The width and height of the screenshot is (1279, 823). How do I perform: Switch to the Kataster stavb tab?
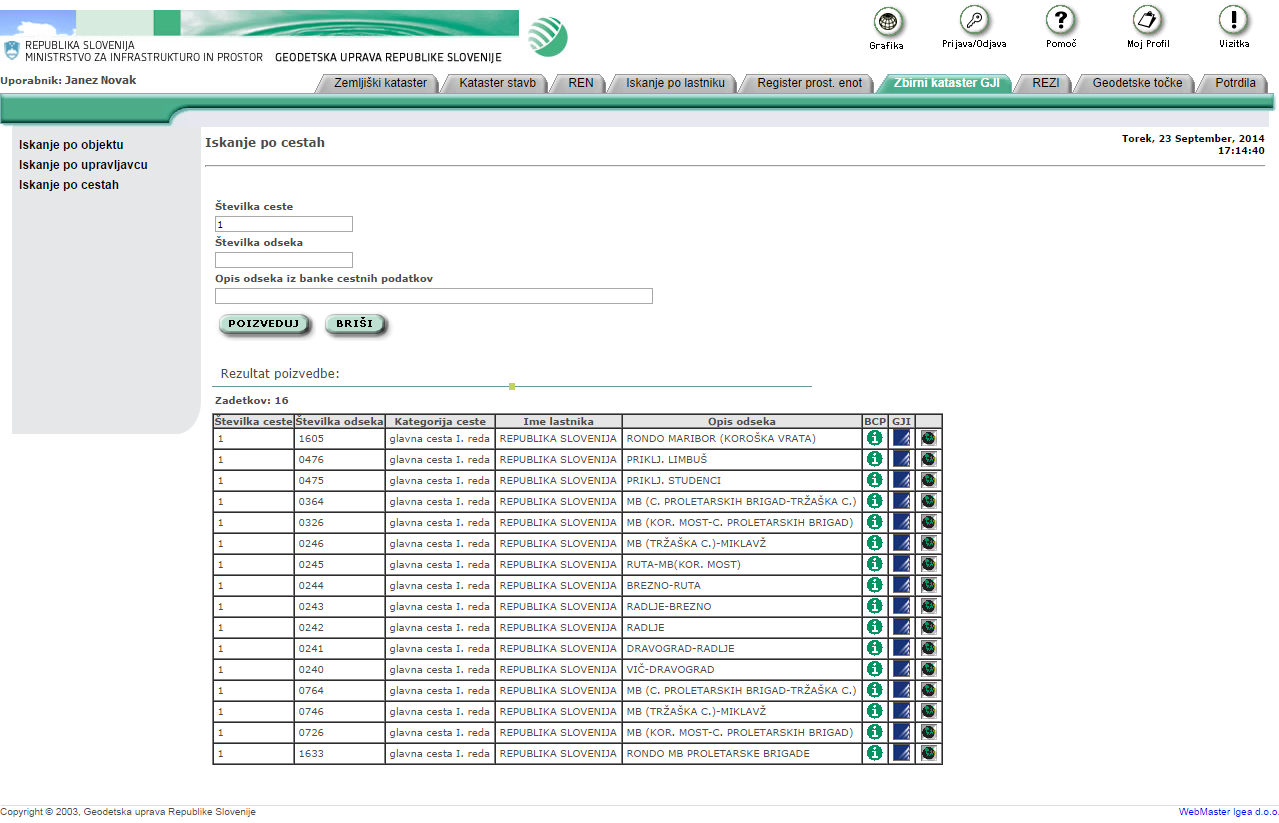(497, 83)
